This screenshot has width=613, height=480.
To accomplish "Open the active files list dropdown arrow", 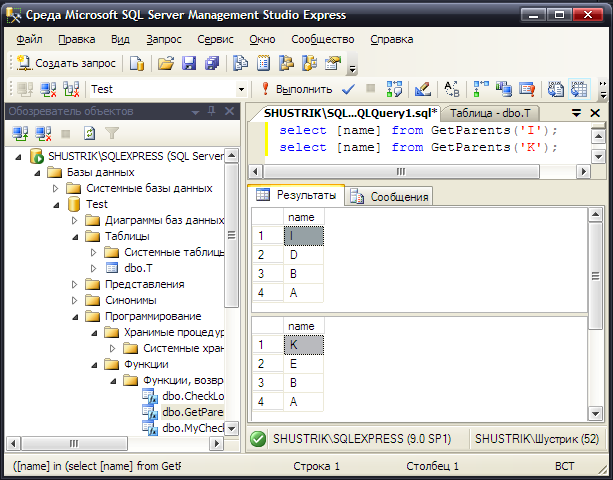I will 576,113.
